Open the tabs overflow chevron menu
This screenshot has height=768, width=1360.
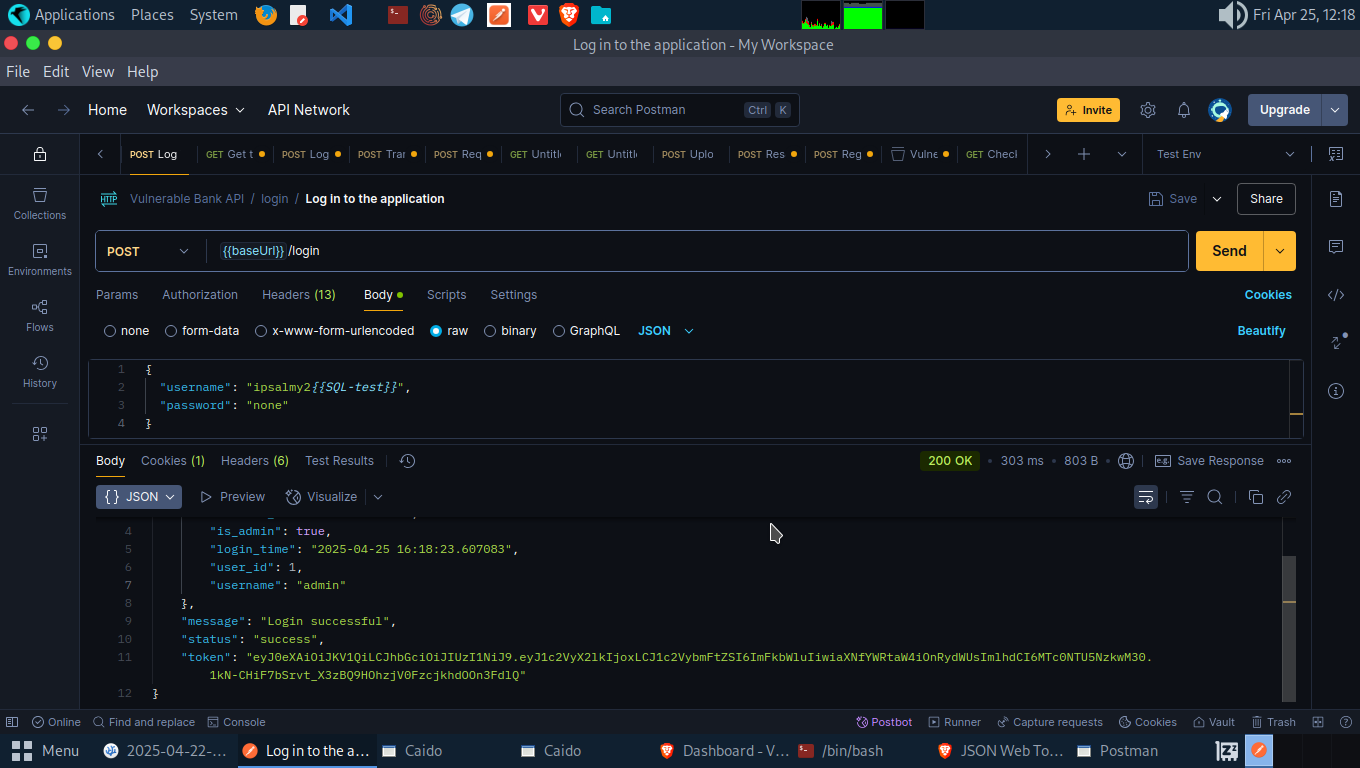pos(1122,154)
